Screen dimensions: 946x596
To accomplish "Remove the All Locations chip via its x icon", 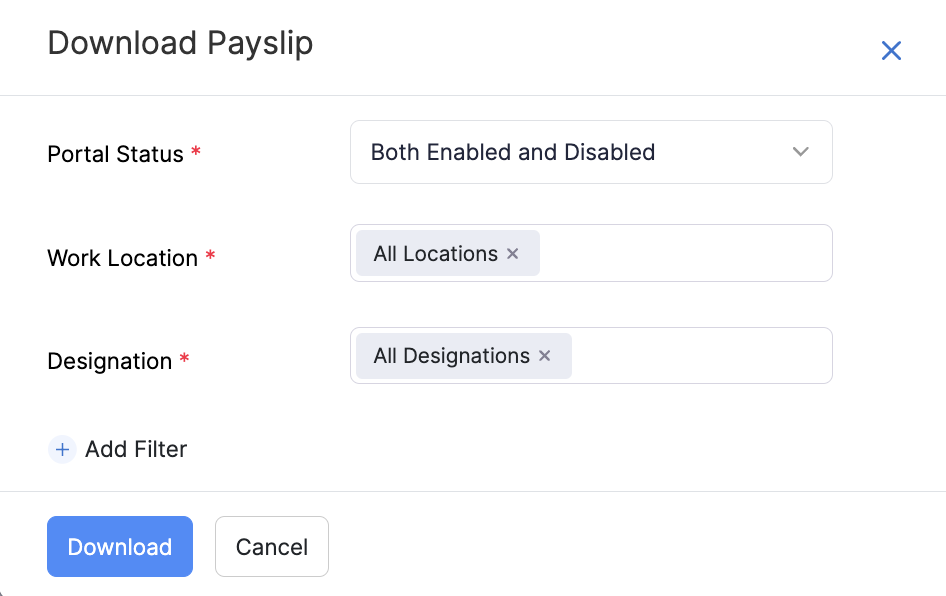I will (x=512, y=253).
